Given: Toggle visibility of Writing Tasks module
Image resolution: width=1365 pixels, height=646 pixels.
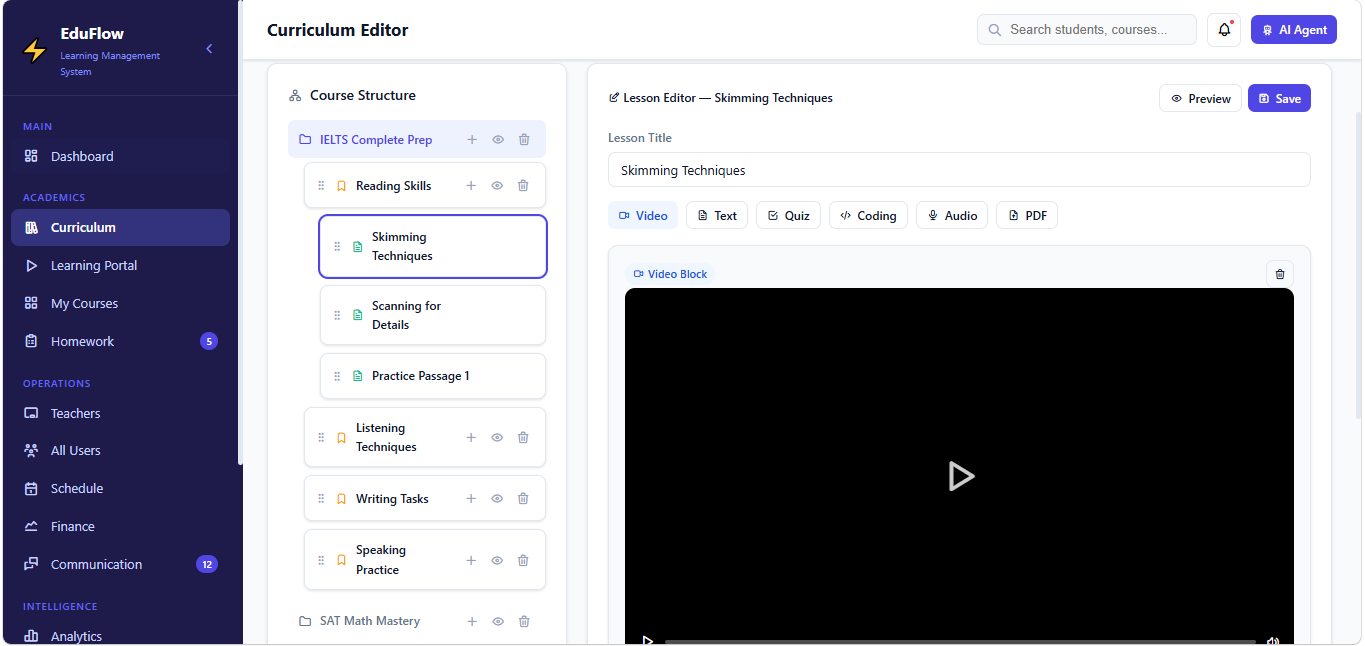Looking at the screenshot, I should point(497,498).
